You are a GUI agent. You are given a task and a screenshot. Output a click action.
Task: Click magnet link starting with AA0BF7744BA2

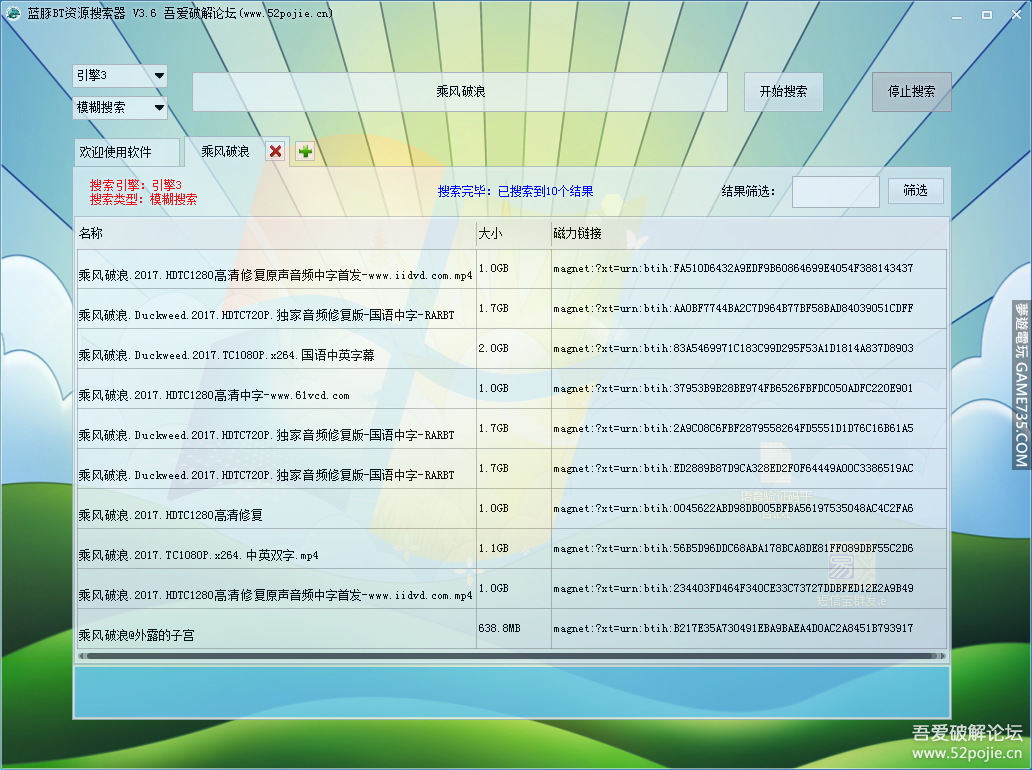[733, 309]
